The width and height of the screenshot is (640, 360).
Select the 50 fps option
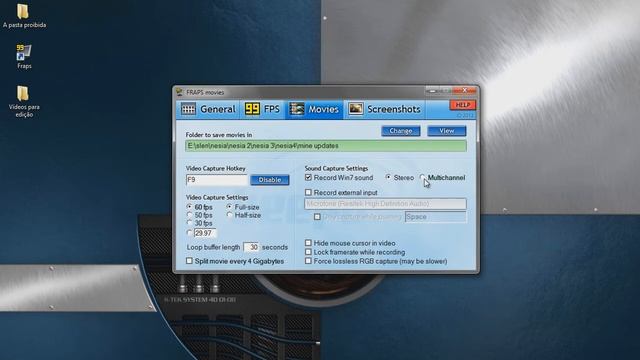tap(199, 215)
